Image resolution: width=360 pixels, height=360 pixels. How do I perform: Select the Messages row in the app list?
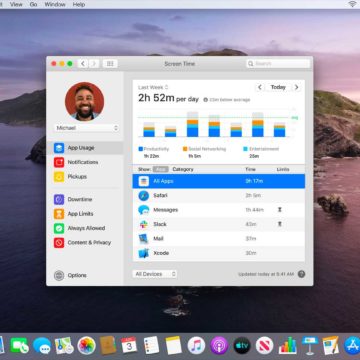(x=219, y=210)
